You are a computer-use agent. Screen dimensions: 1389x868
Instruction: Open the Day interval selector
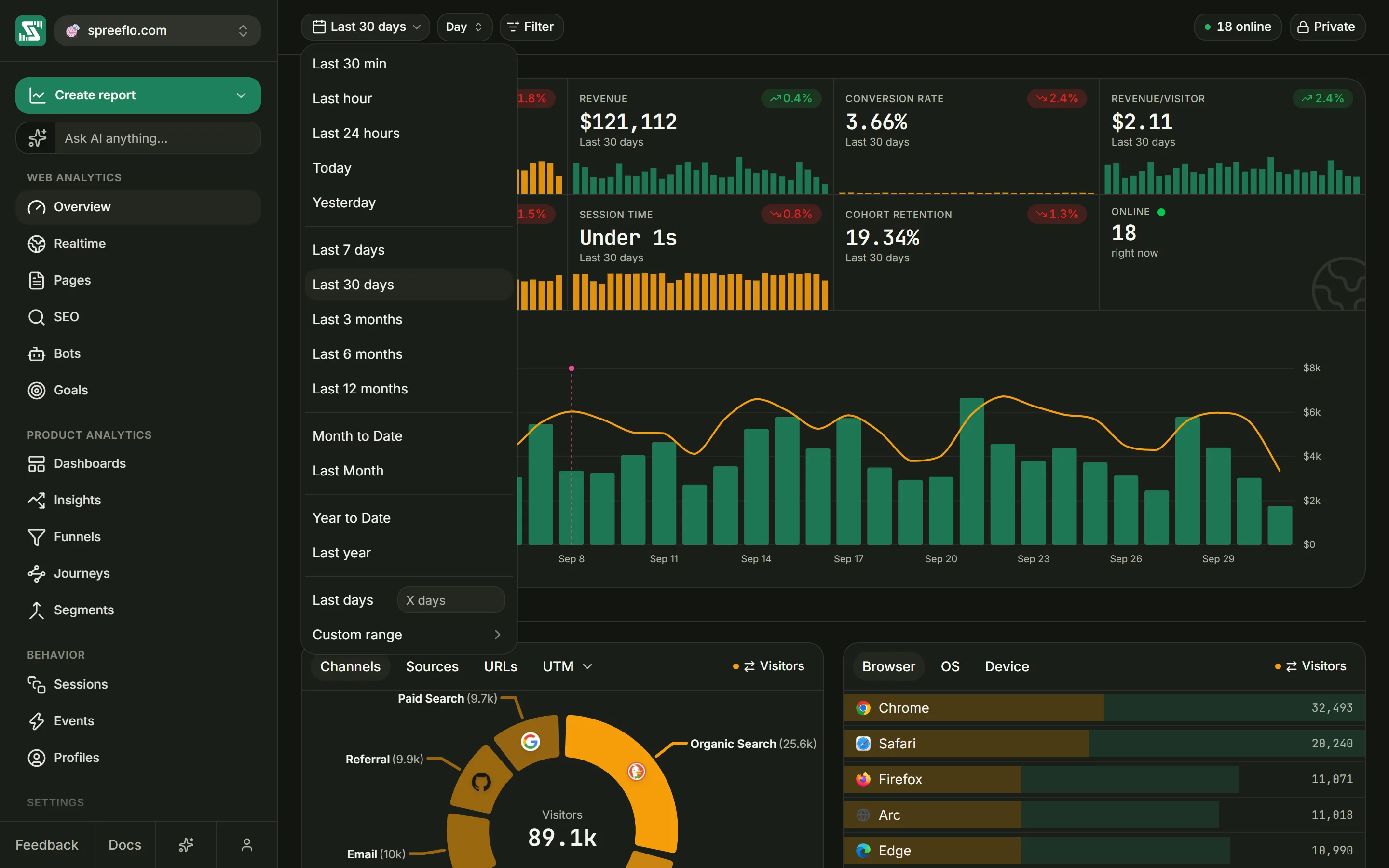pos(464,27)
